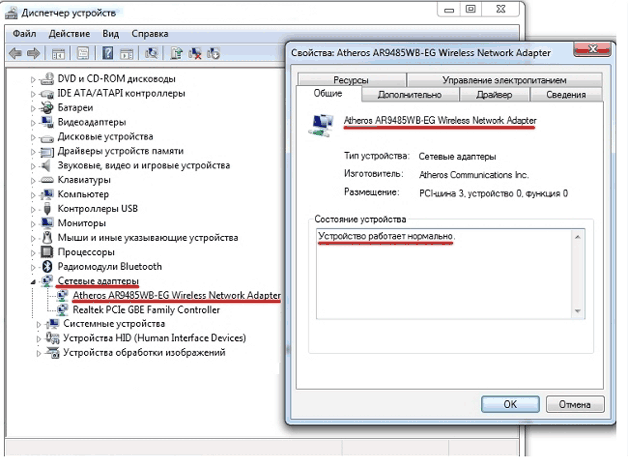The width and height of the screenshot is (628, 468).
Task: Click the Forward arrow in Device Manager toolbar
Action: click(x=33, y=53)
